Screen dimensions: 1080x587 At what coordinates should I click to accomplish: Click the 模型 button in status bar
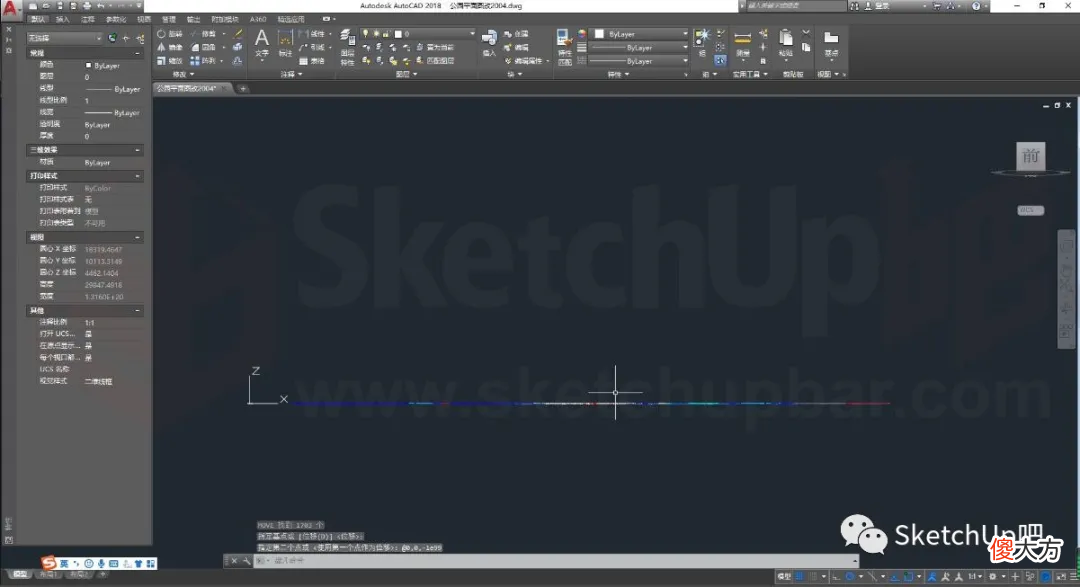pyautogui.click(x=784, y=577)
